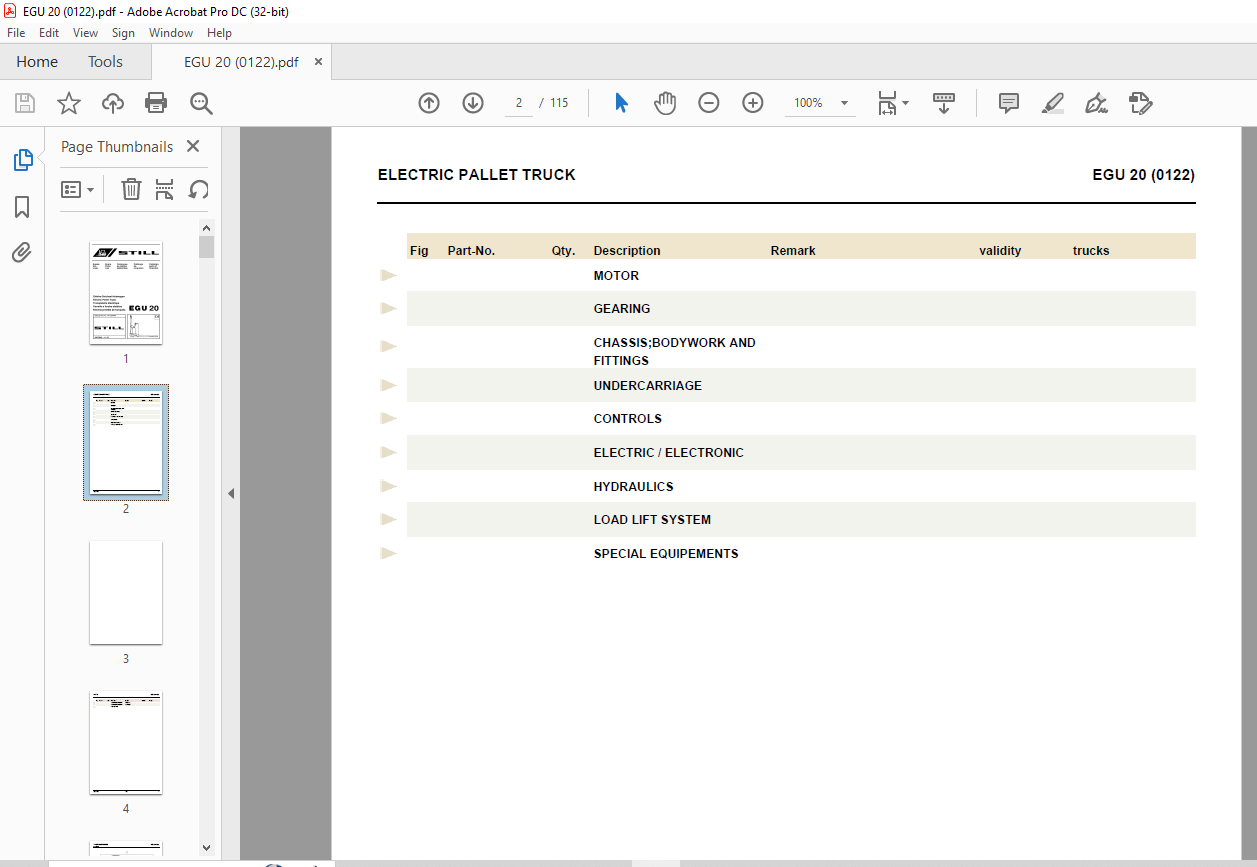Screen dimensions: 1257x867
Task: Expand the MOTOR section arrow
Action: point(389,276)
